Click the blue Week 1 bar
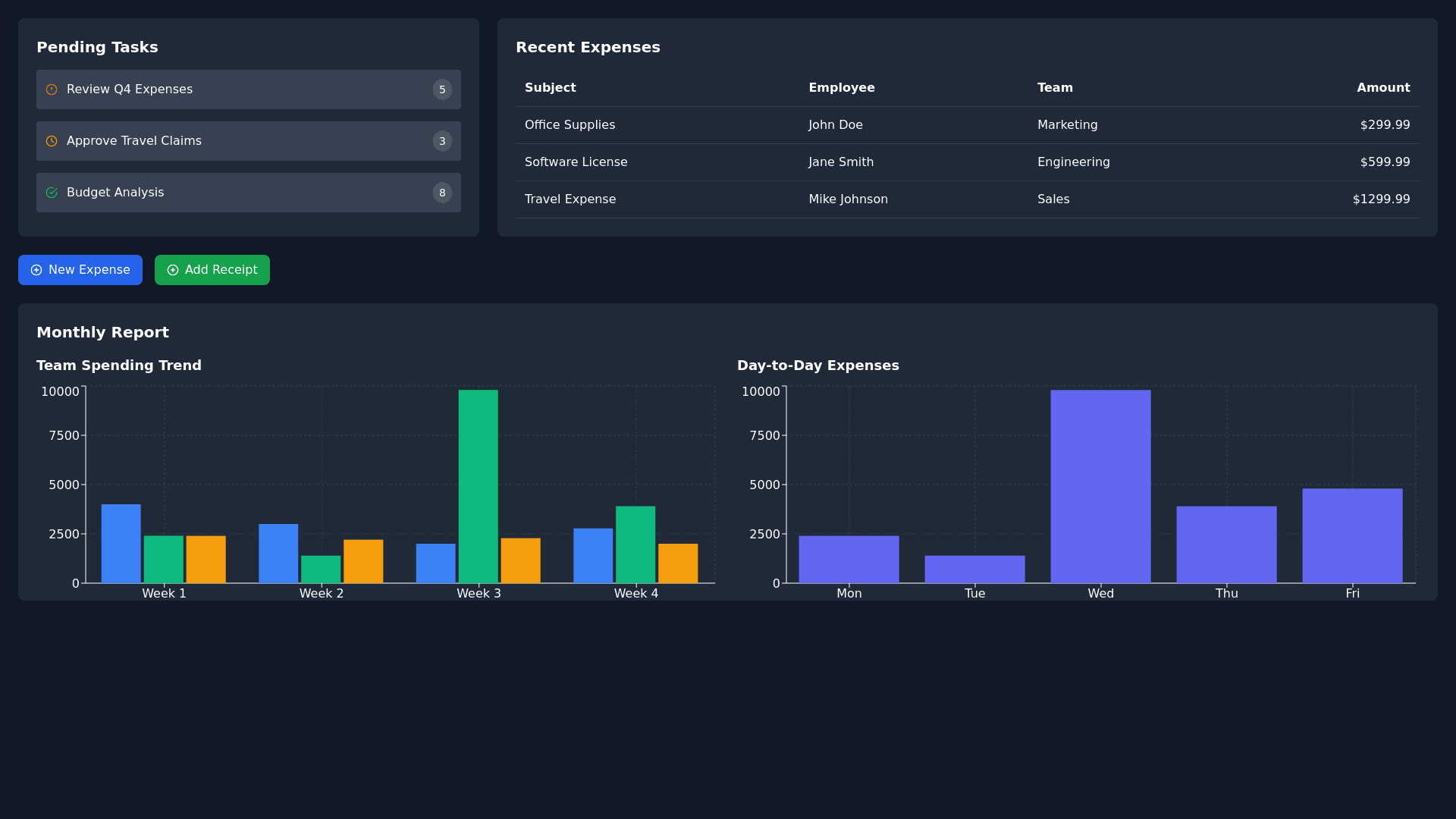1456x819 pixels. tap(121, 543)
